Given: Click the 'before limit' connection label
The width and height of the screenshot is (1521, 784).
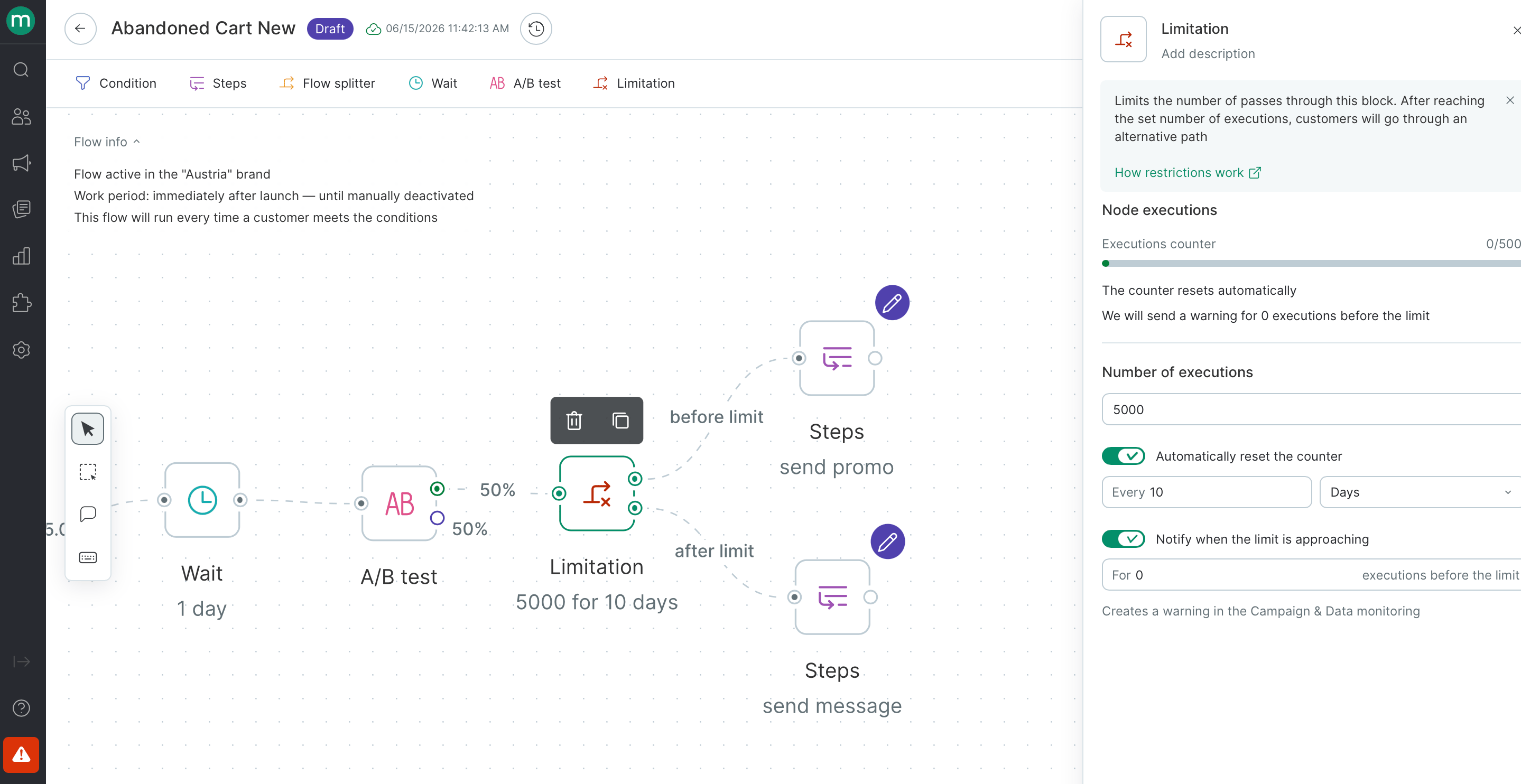Looking at the screenshot, I should click(716, 417).
